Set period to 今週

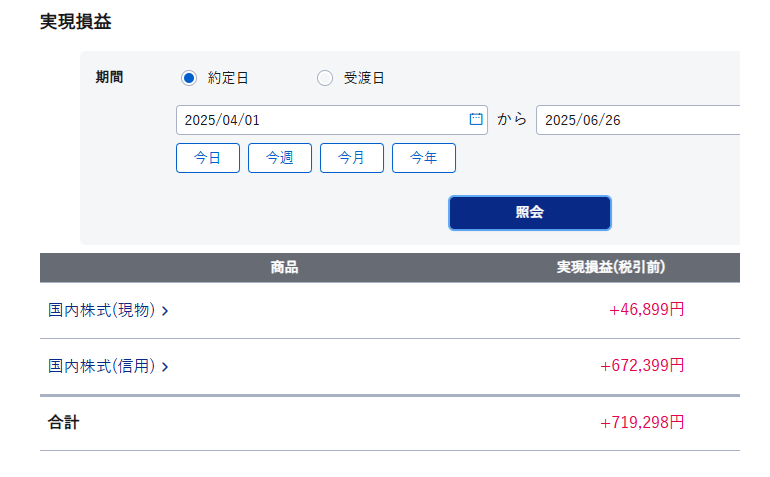coord(280,158)
